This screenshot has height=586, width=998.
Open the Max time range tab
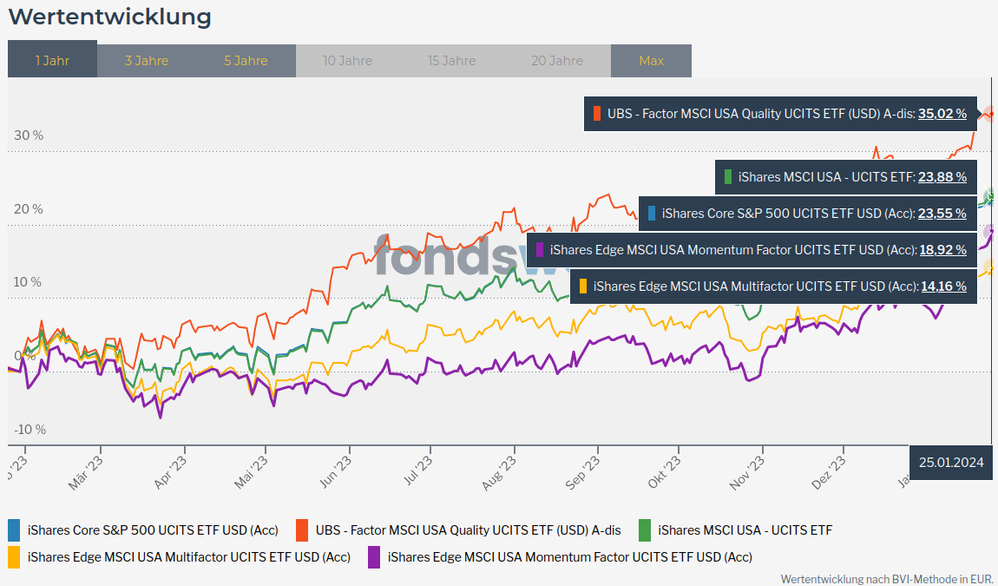tap(651, 60)
